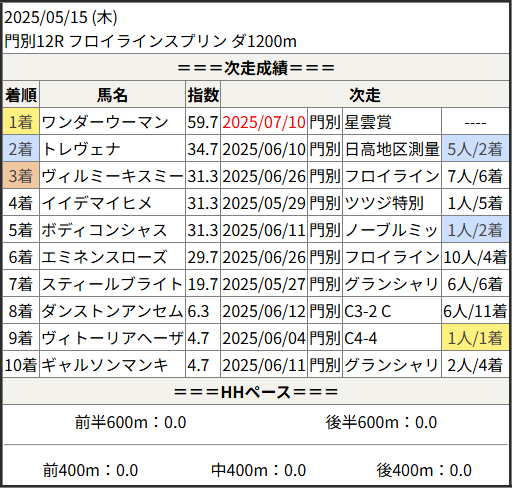Click horse name ヴィルミーキスミー
The image size is (512, 488).
click(x=112, y=176)
